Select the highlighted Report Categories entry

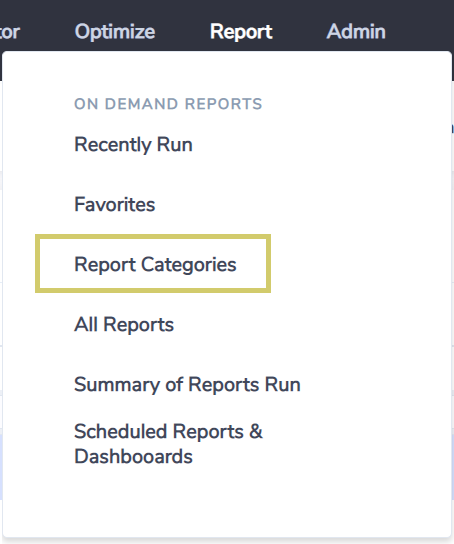click(x=155, y=264)
